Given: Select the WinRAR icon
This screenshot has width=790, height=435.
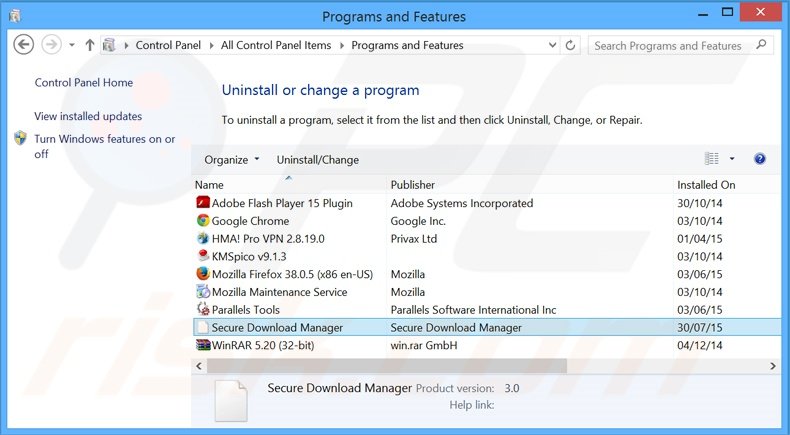Looking at the screenshot, I should [203, 345].
